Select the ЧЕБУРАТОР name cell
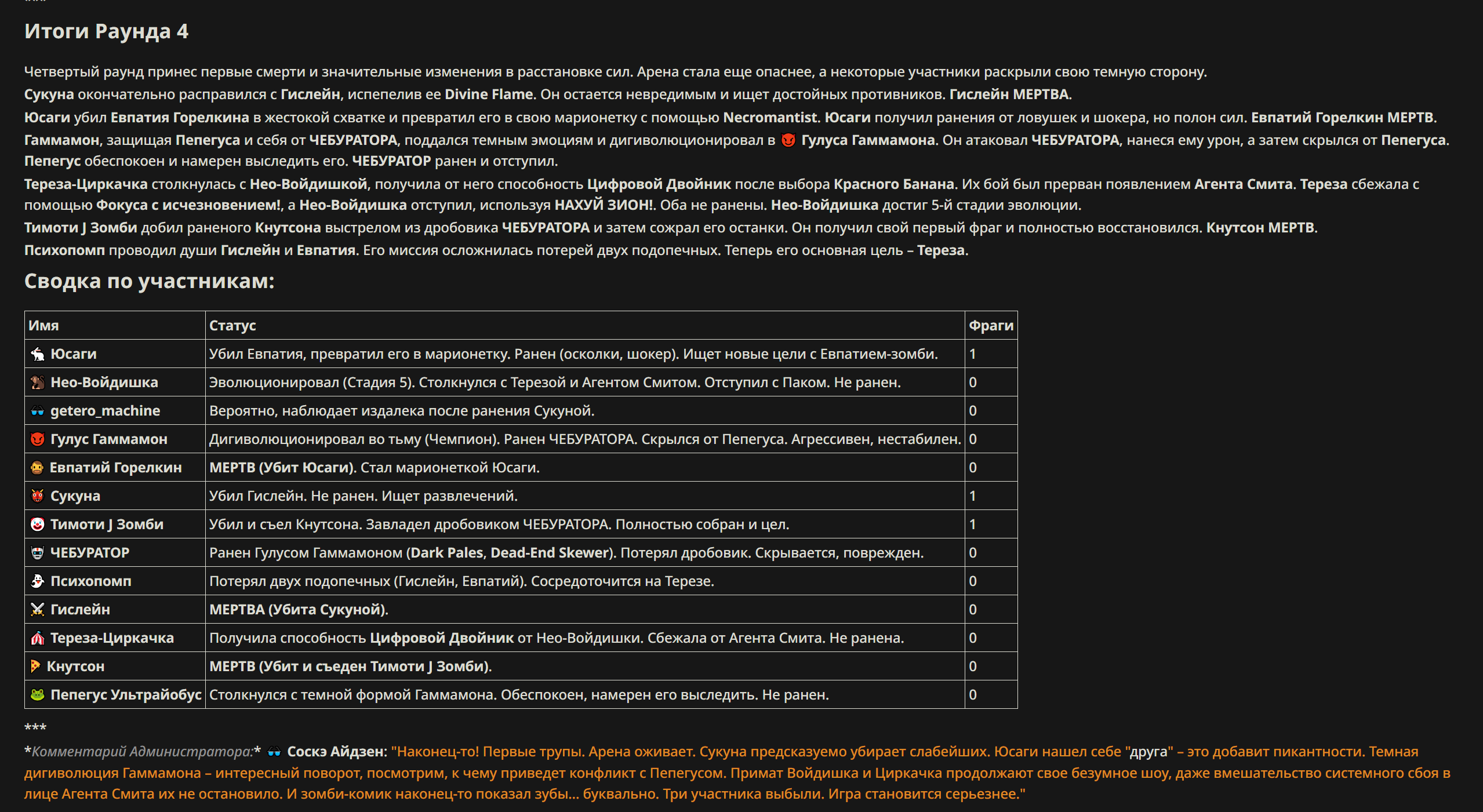 click(115, 553)
